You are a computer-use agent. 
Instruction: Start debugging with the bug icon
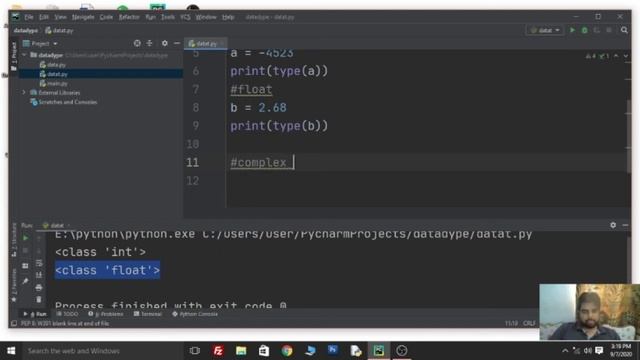coord(584,30)
